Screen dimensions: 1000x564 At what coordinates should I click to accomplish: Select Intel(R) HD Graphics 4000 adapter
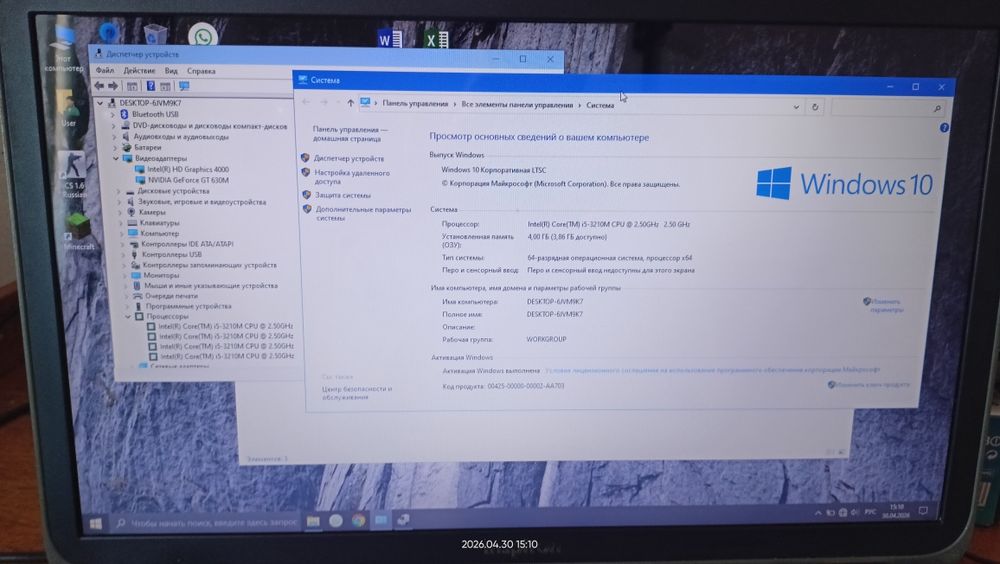[x=188, y=169]
